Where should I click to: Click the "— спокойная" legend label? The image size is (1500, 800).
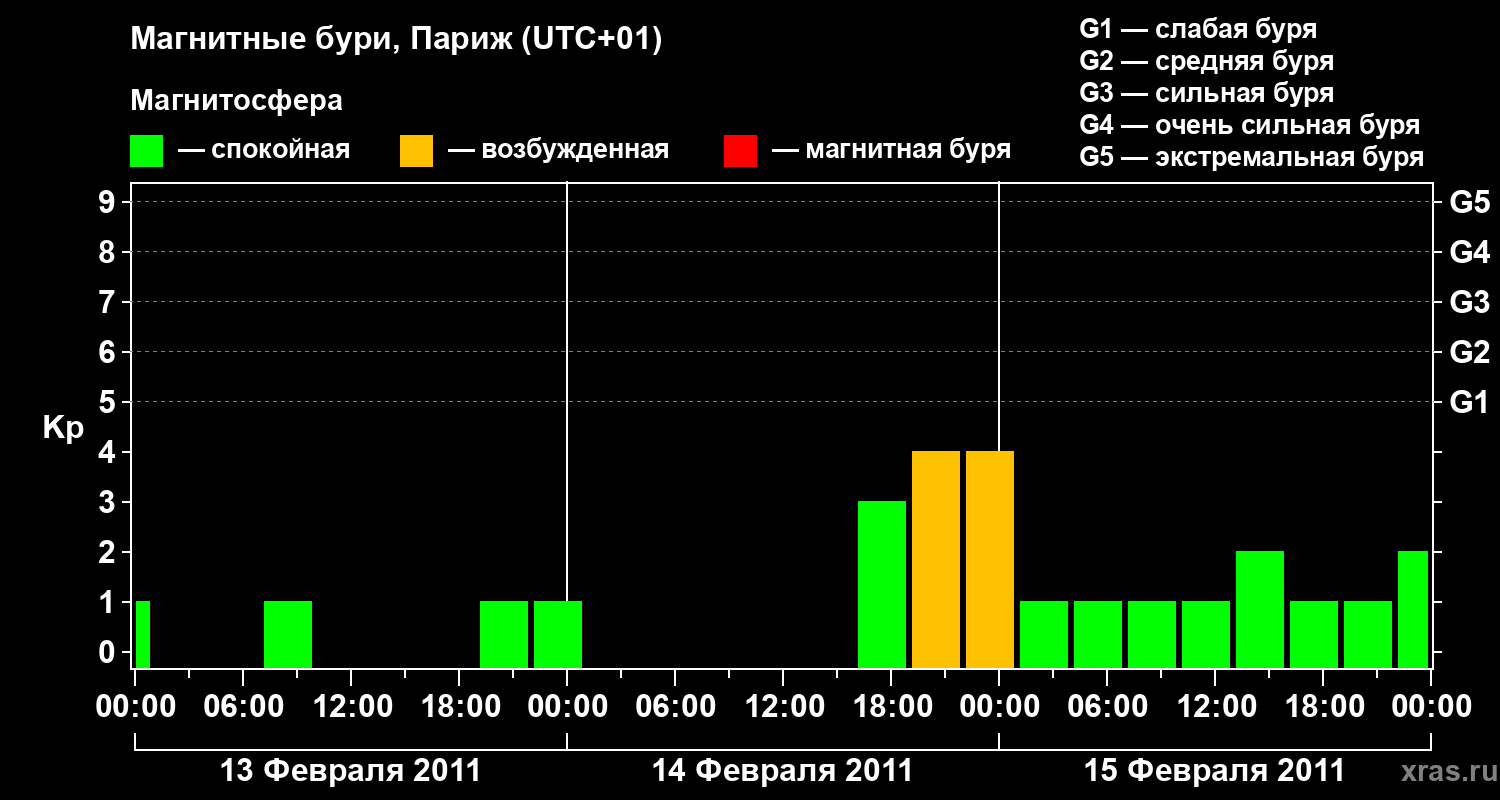click(264, 151)
